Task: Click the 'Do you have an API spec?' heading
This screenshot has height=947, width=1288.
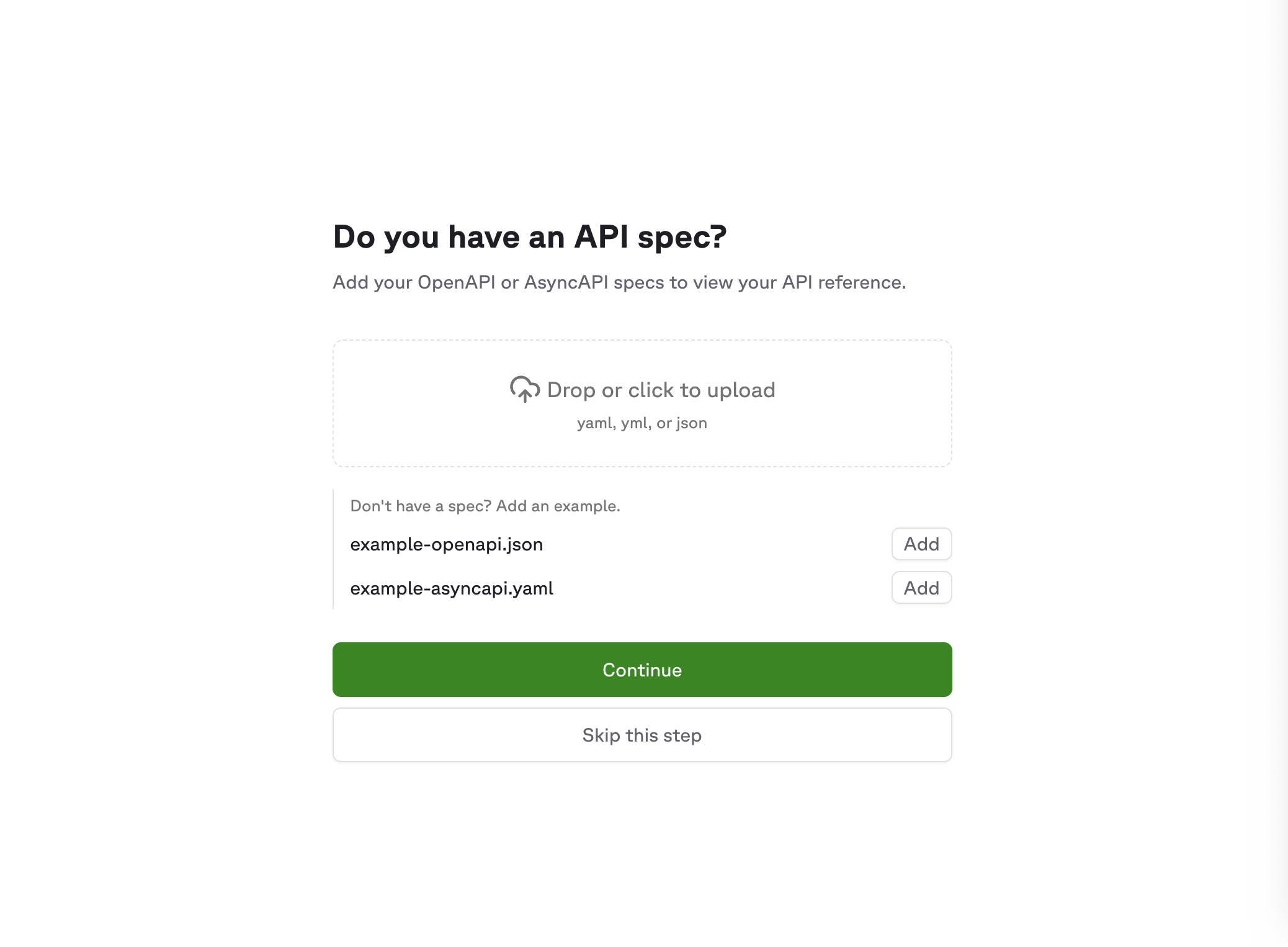Action: [530, 236]
